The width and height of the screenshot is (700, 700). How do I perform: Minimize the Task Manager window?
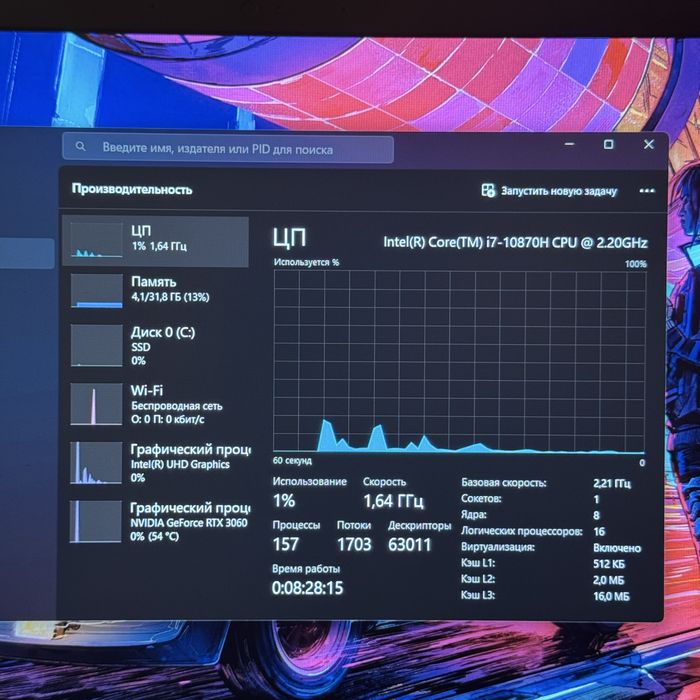pyautogui.click(x=570, y=144)
